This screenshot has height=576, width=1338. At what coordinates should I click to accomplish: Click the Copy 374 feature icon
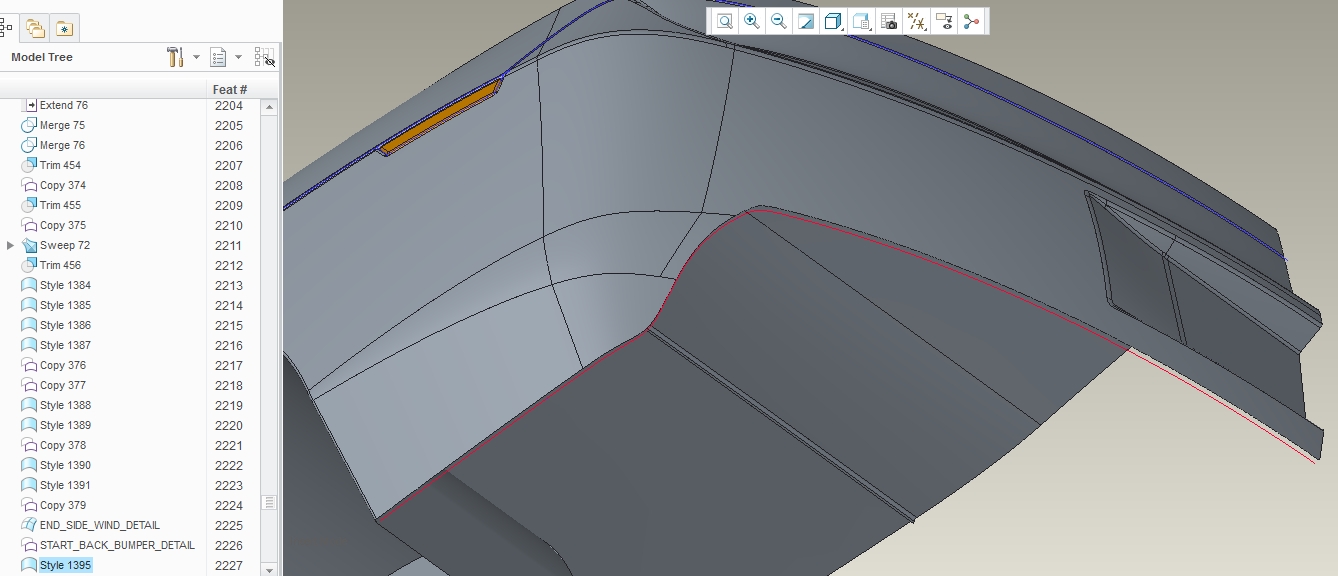coord(29,185)
